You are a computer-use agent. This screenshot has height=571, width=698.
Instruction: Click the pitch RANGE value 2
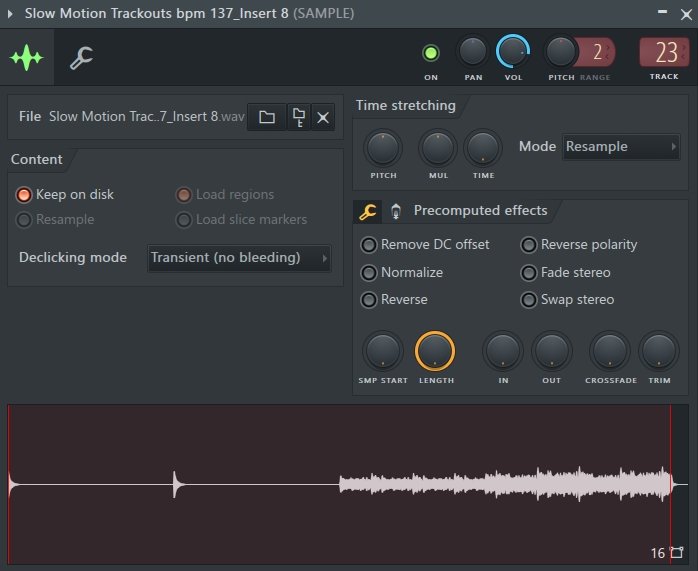[597, 52]
